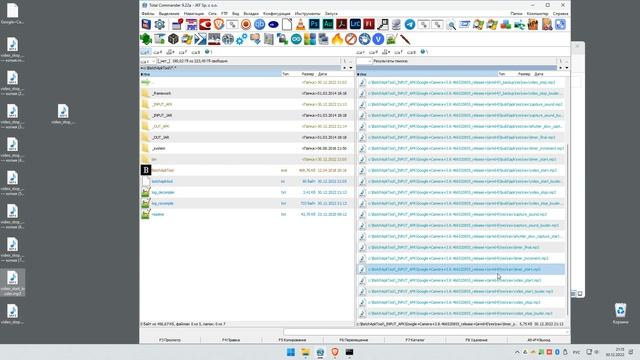The height and width of the screenshot is (360, 640).
Task: Launch Adobe Flash toolbar icon
Action: 369,24
